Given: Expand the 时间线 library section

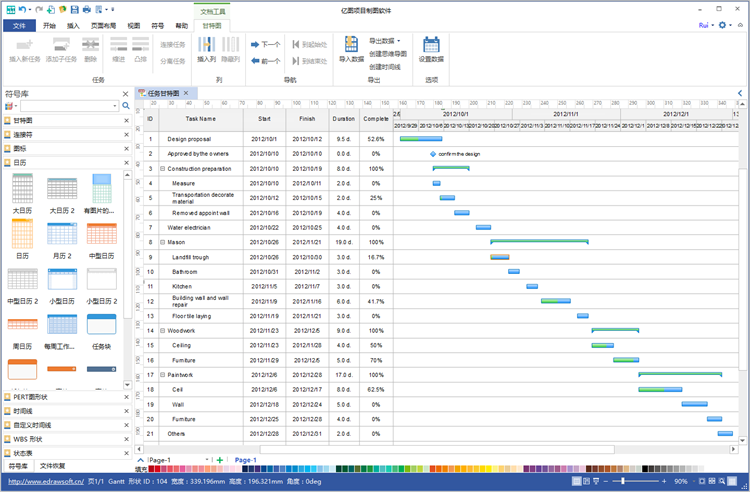Looking at the screenshot, I should point(65,411).
